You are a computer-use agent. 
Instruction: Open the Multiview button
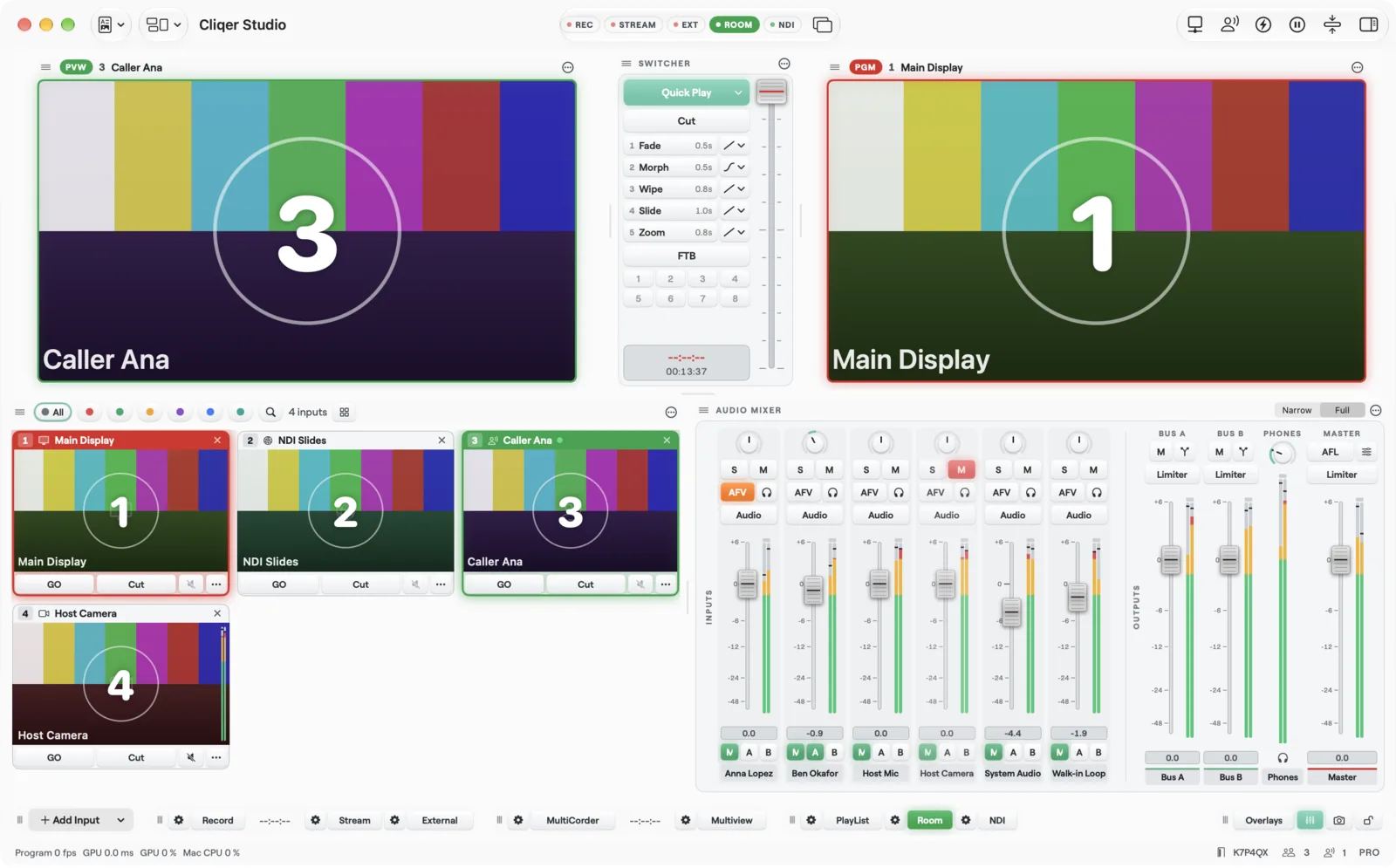coord(731,820)
